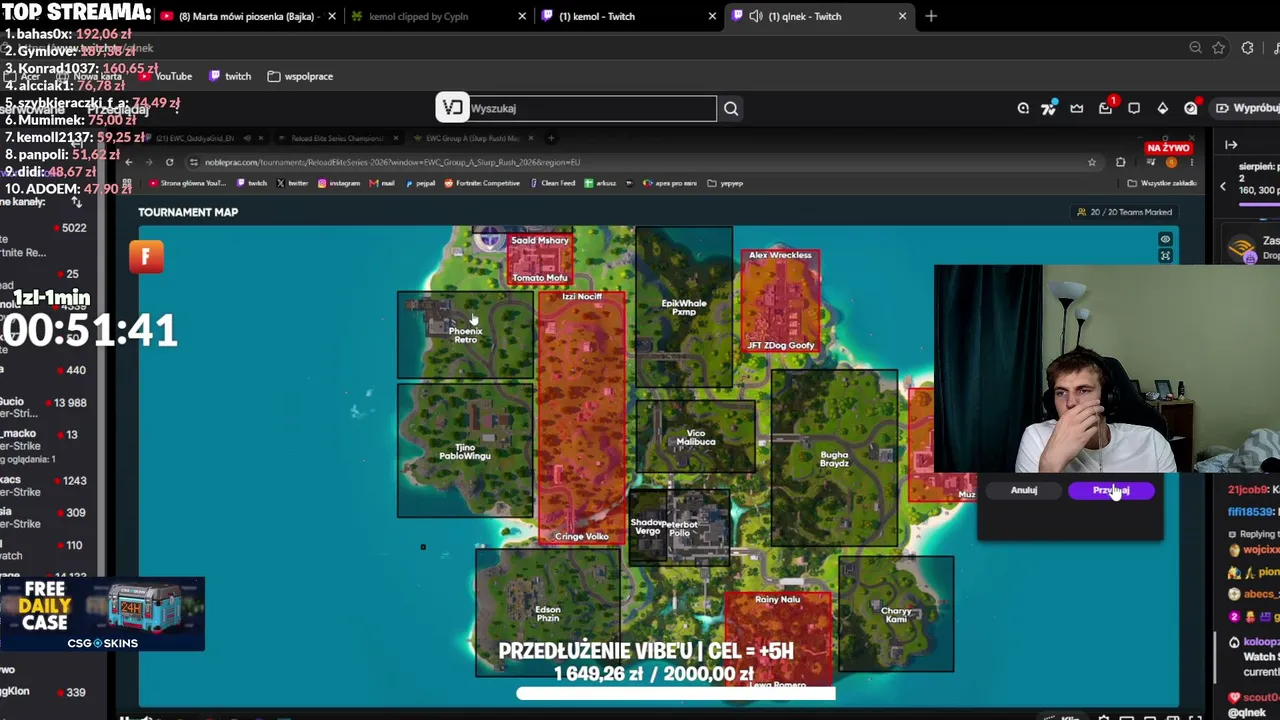This screenshot has height=720, width=1280.
Task: Select the Bugha Braydz zone on map
Action: coord(834,459)
